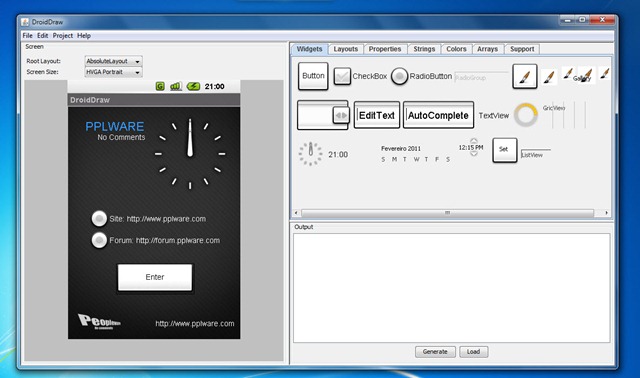Select the Button widget in palette
The width and height of the screenshot is (640, 378).
click(x=313, y=76)
